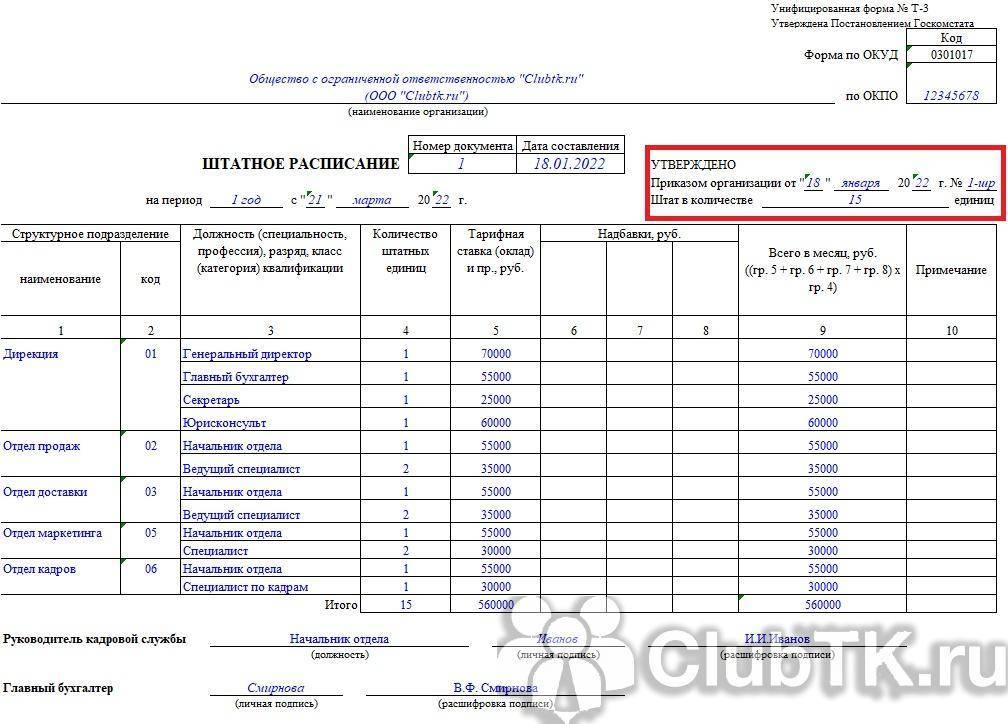This screenshot has height=724, width=1008.
Task: Select the date of compilation 18.01.2022
Action: click(569, 164)
